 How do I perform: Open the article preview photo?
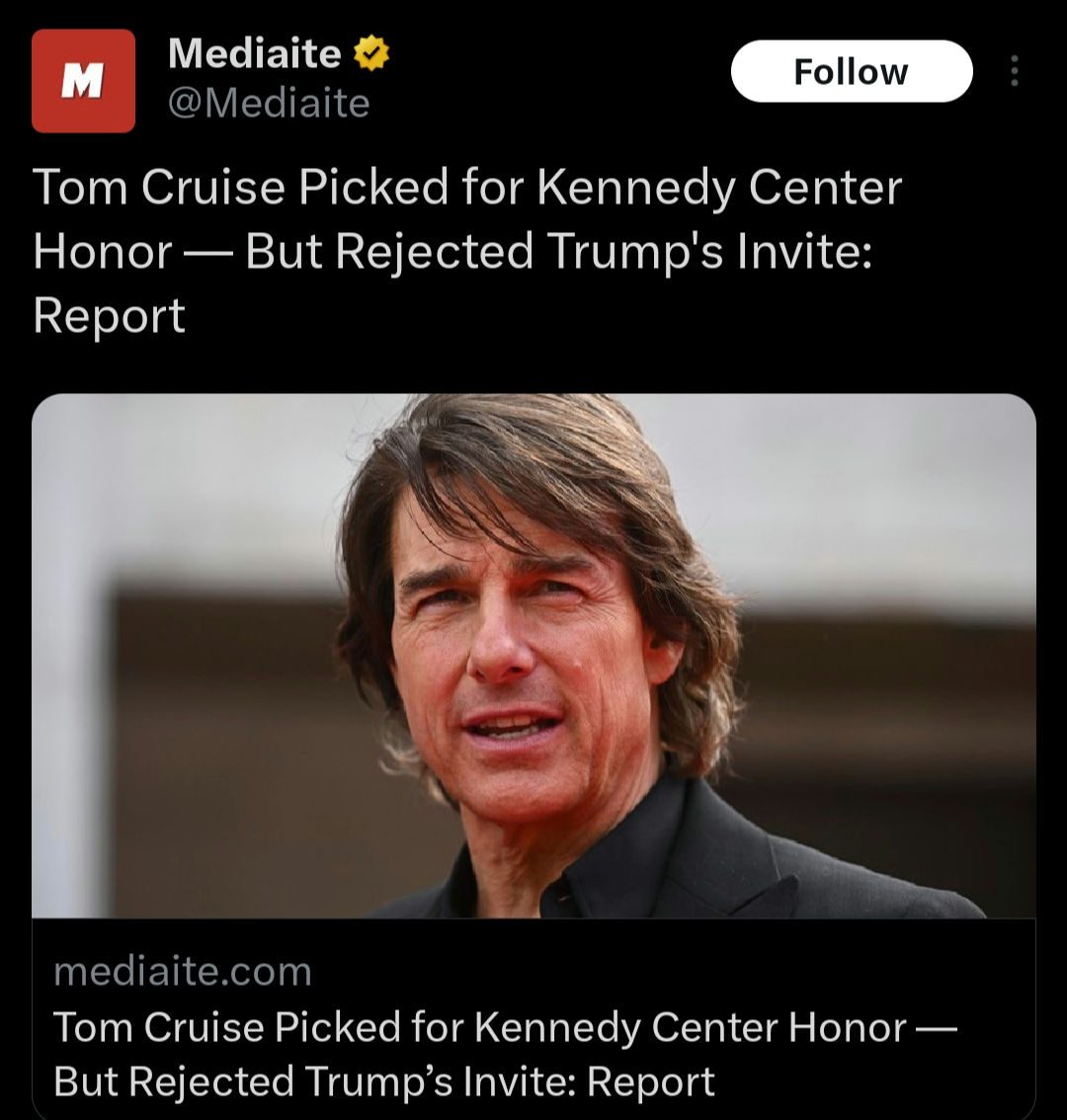533,656
